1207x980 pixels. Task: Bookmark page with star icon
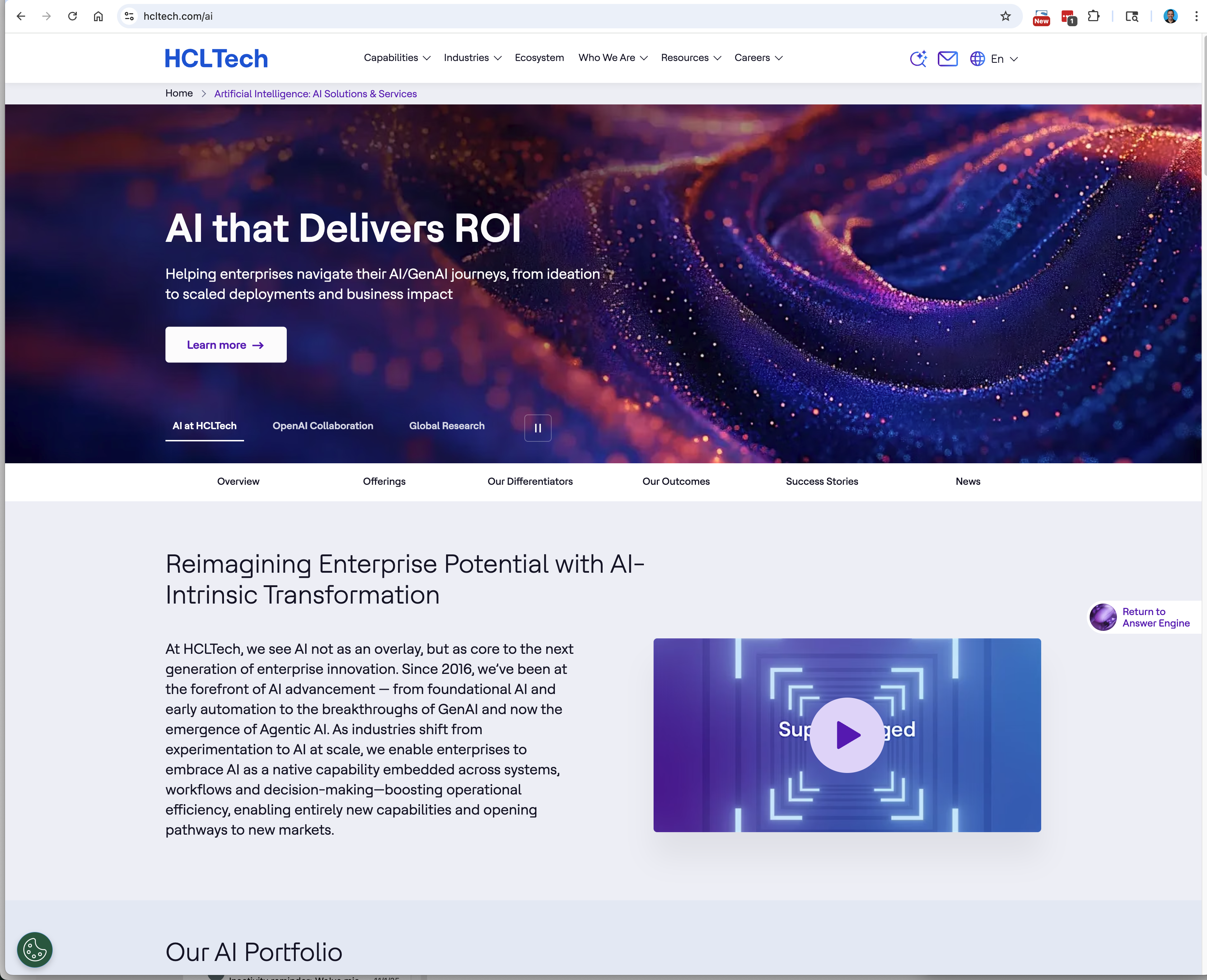(x=1005, y=17)
